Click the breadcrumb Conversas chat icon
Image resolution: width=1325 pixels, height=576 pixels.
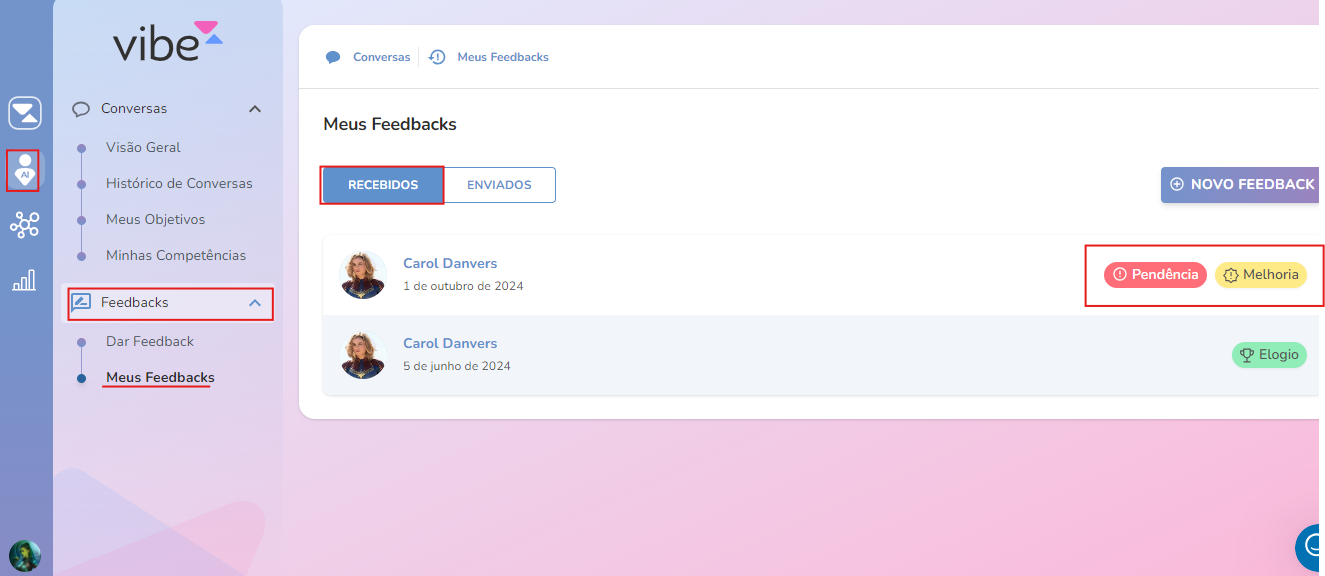point(333,57)
